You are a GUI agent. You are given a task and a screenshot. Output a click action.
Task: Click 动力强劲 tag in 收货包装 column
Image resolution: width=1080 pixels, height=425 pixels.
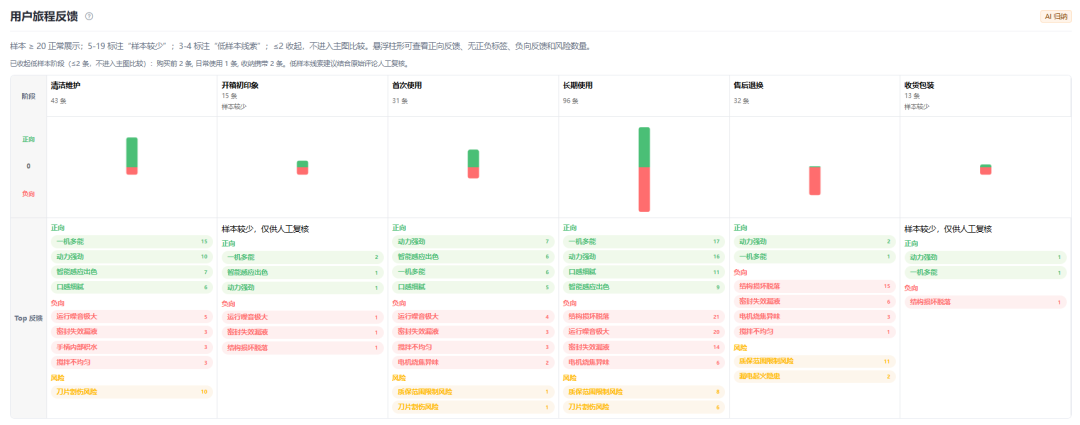986,257
